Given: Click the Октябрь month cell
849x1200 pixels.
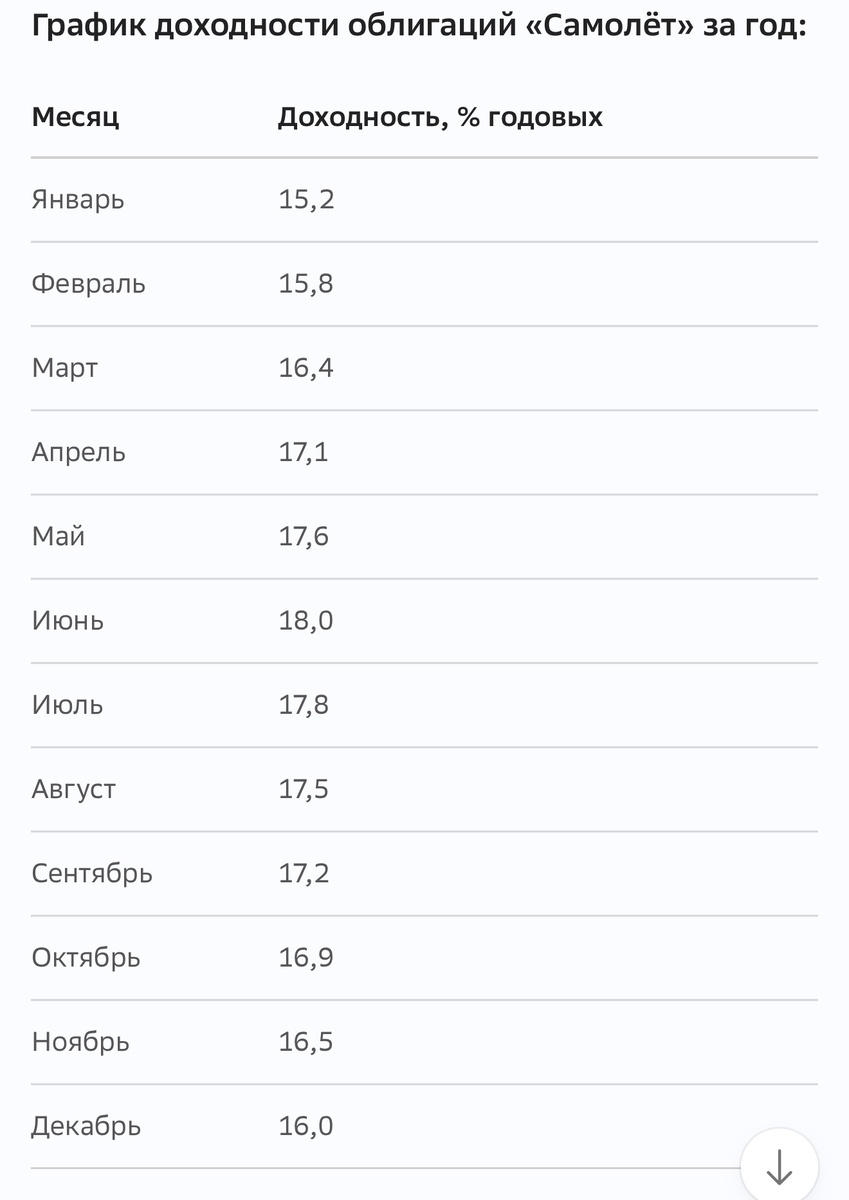Looking at the screenshot, I should (x=86, y=958).
